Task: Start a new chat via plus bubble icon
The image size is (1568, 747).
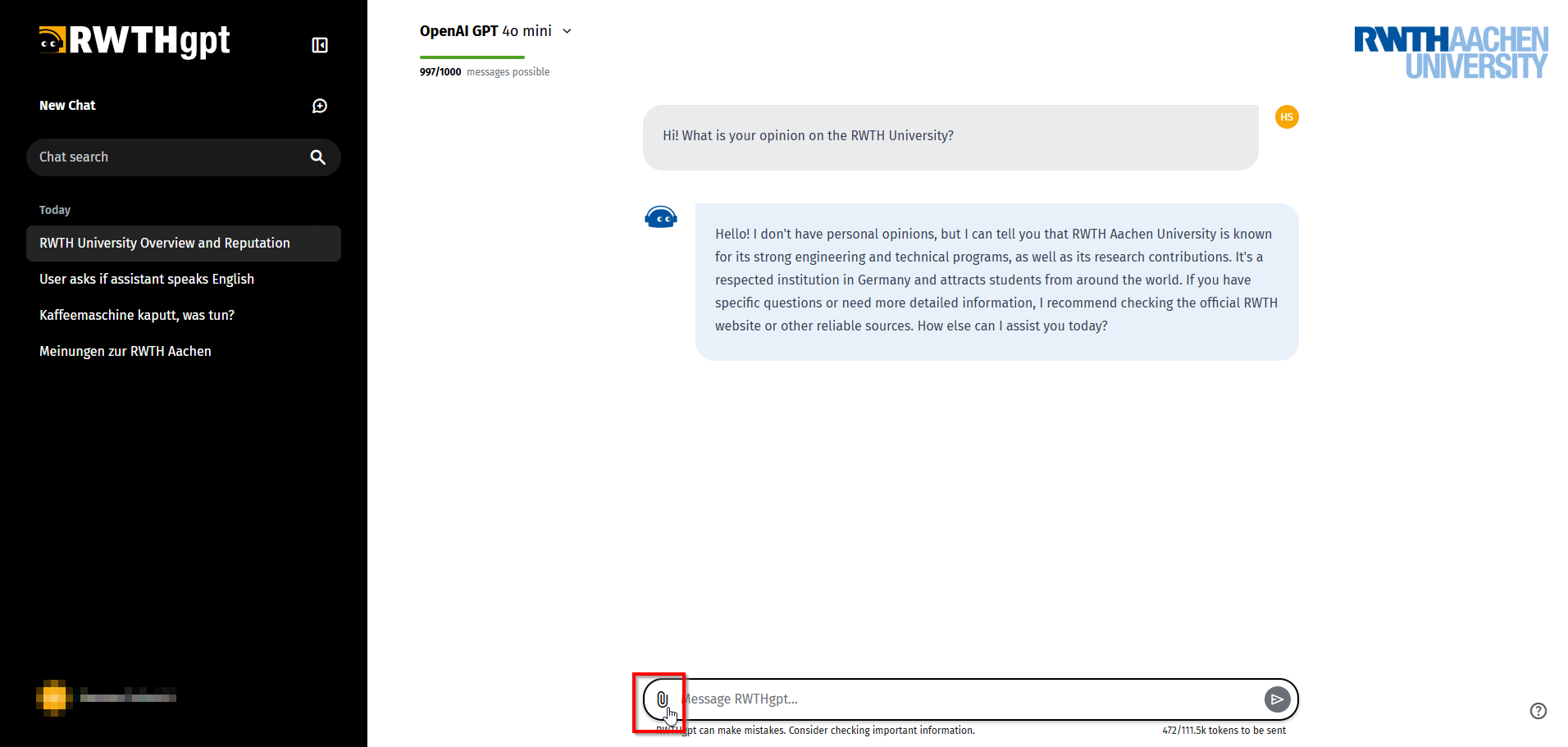Action: click(320, 106)
